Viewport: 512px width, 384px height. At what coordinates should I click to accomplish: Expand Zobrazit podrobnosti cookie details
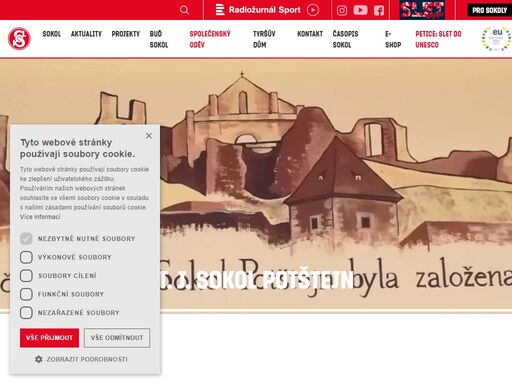click(x=81, y=359)
